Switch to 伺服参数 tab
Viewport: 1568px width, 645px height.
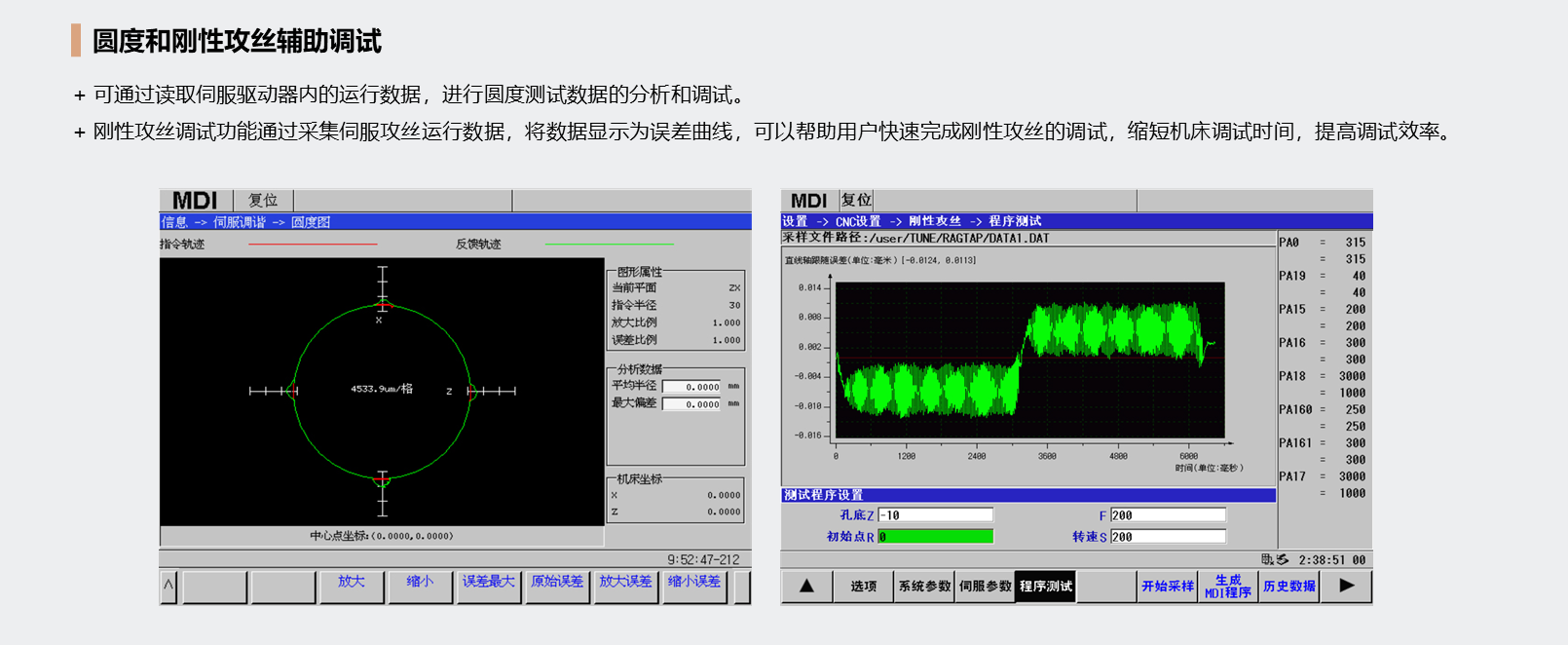point(985,586)
